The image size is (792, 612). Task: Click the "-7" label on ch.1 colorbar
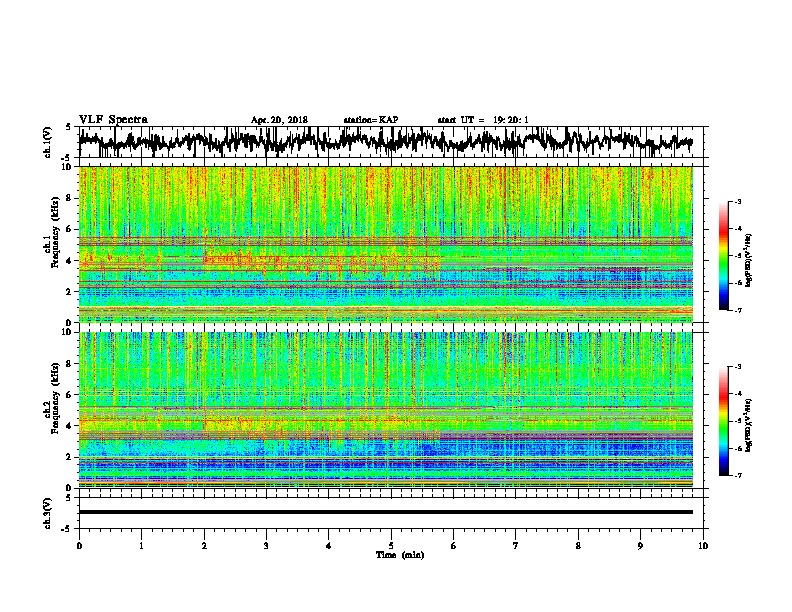[737, 310]
